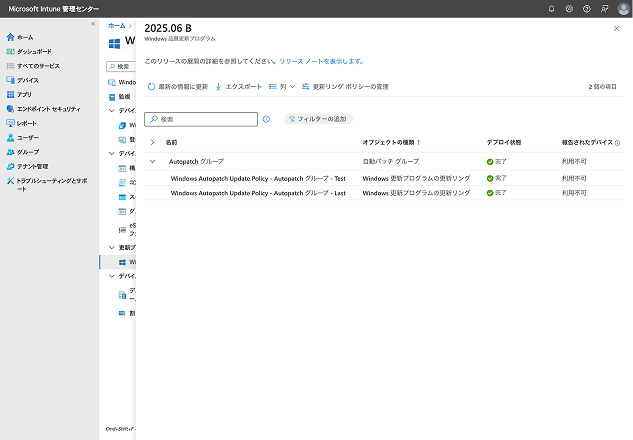The image size is (633, 440).
Task: Close the 2025.06 B panel
Action: (x=616, y=28)
